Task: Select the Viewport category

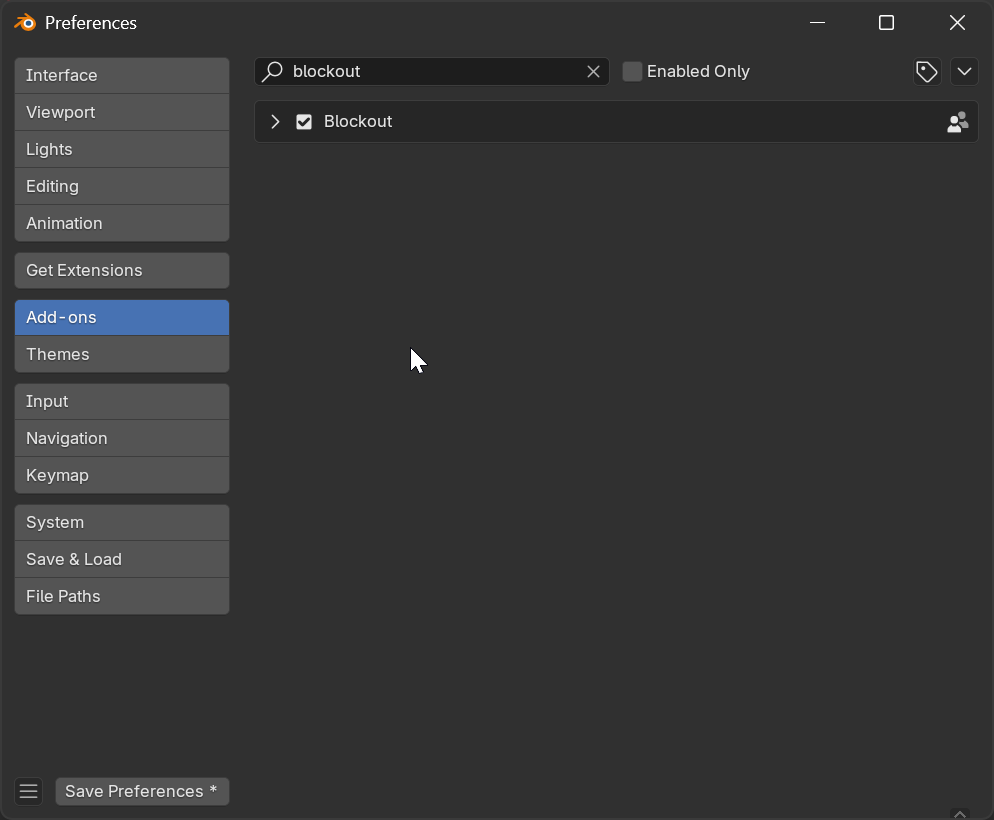Action: pos(122,113)
